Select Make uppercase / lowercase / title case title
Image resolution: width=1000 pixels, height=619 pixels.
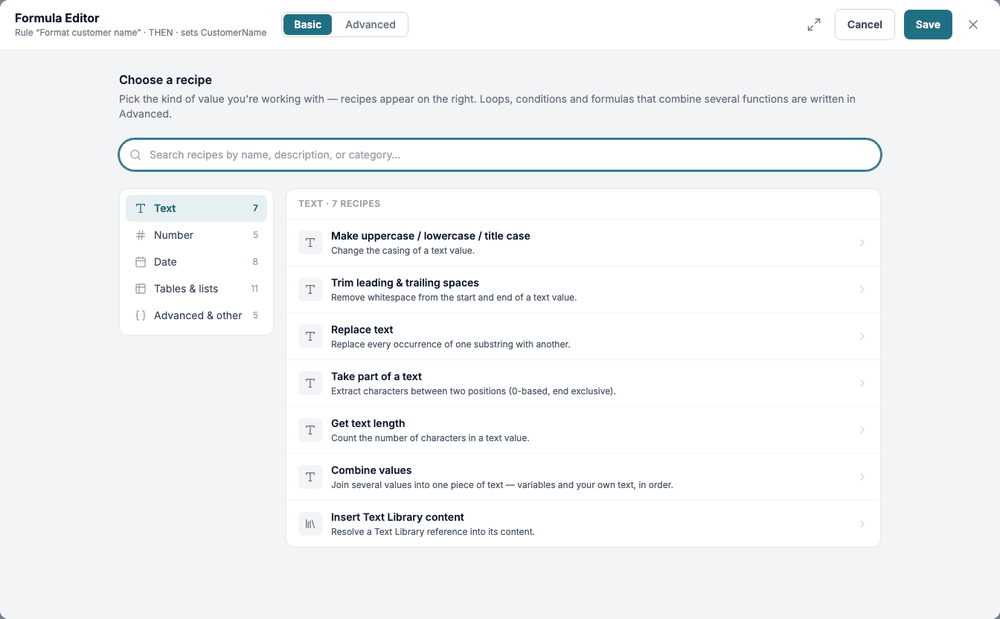(x=430, y=236)
